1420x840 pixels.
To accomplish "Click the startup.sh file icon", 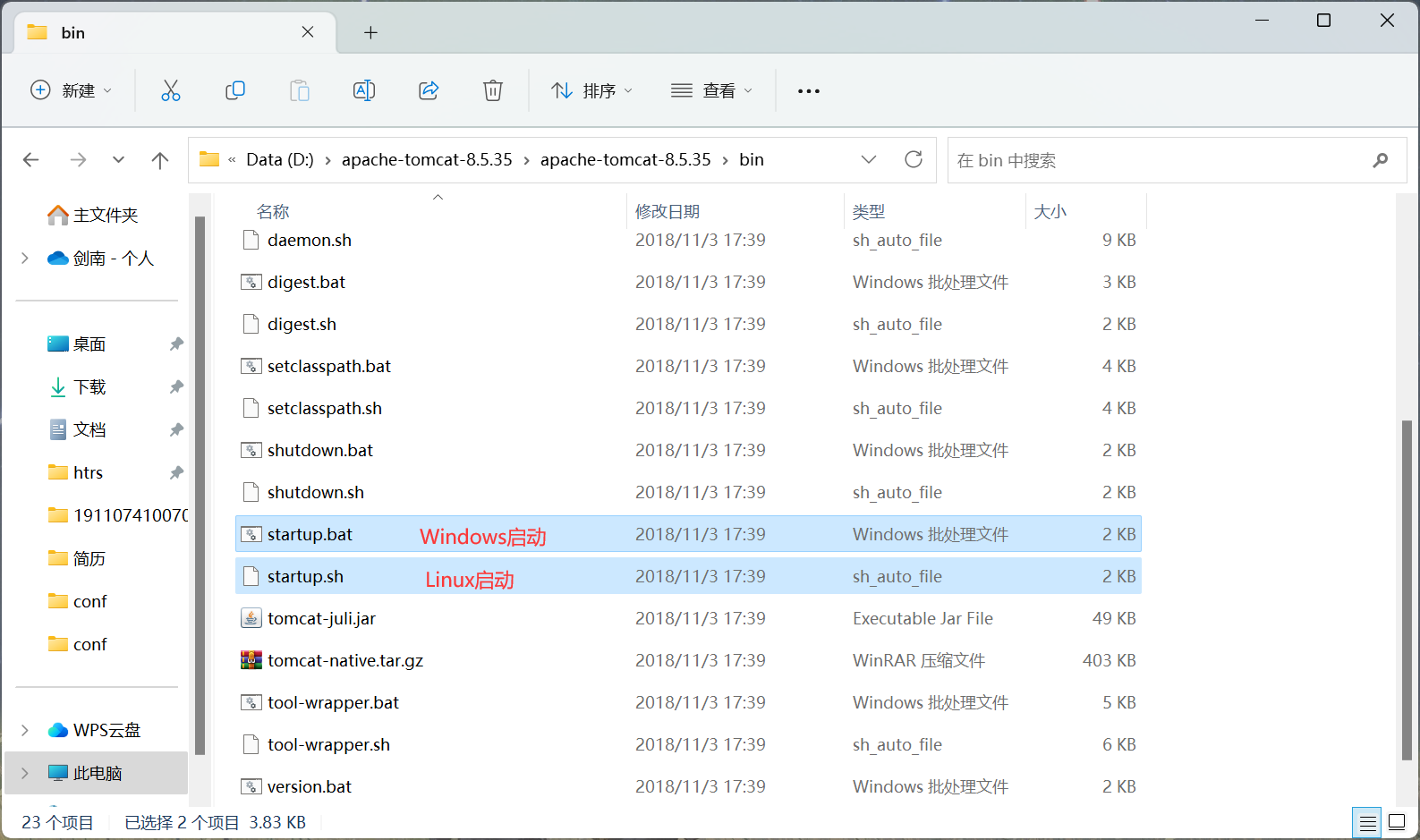I will tap(251, 576).
